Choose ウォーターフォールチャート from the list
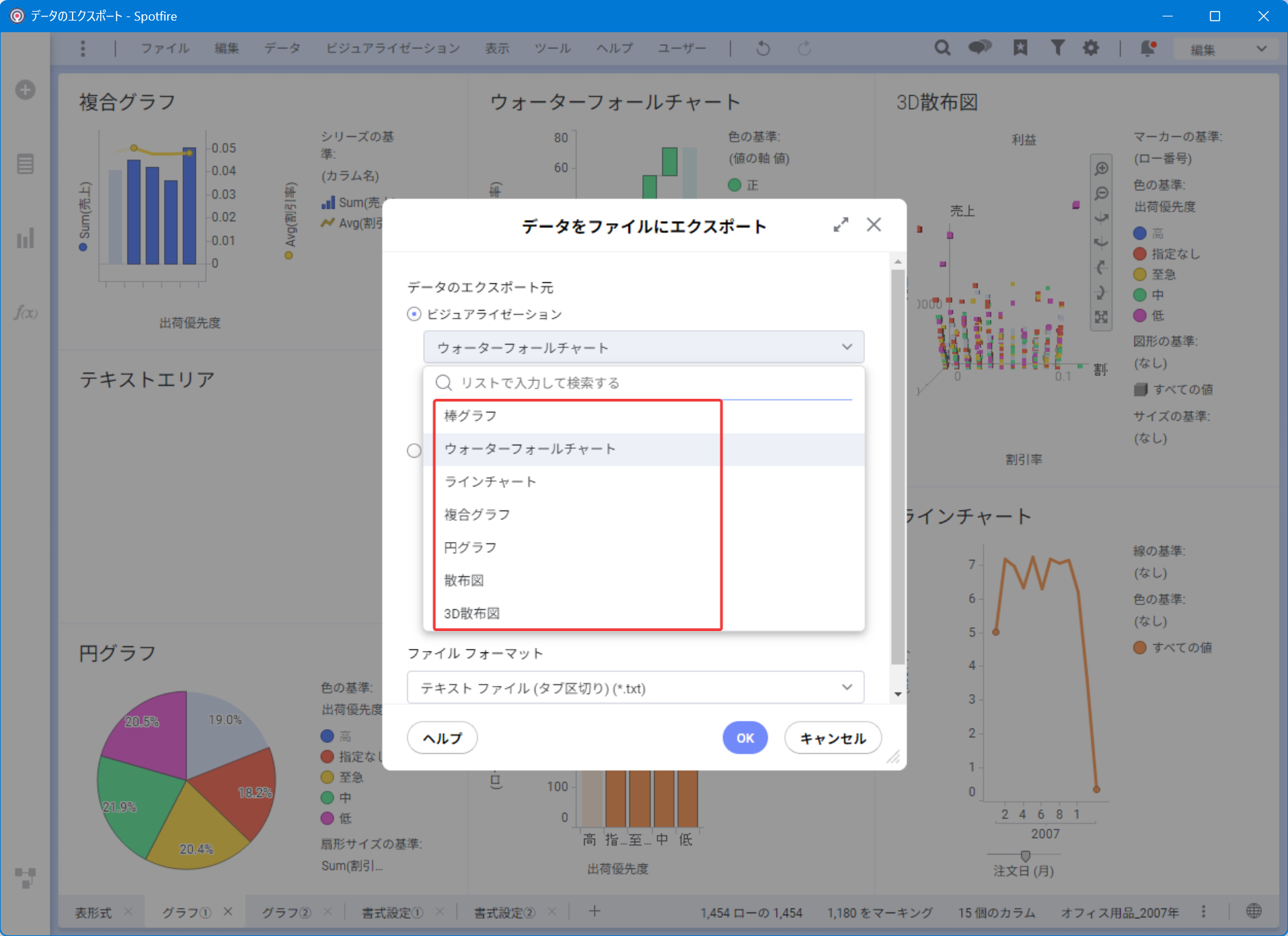 coord(644,449)
